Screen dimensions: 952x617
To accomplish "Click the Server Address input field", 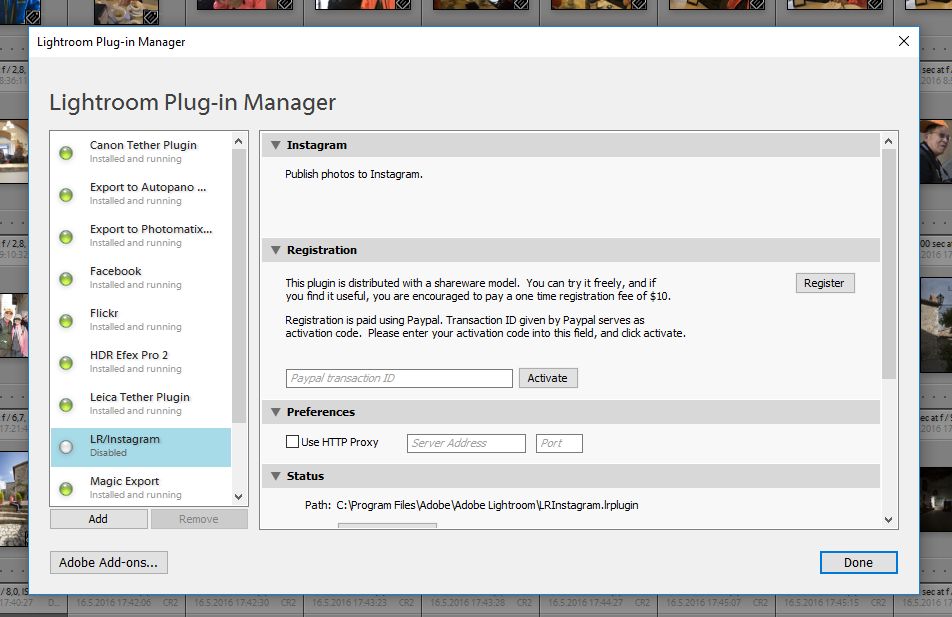I will tap(465, 443).
